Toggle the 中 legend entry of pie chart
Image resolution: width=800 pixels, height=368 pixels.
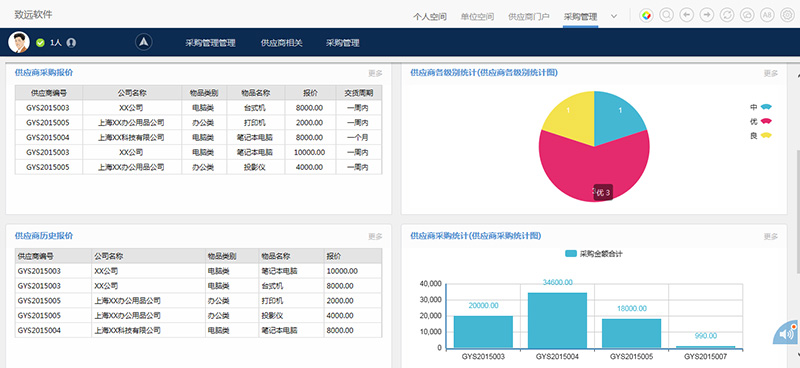coord(761,107)
